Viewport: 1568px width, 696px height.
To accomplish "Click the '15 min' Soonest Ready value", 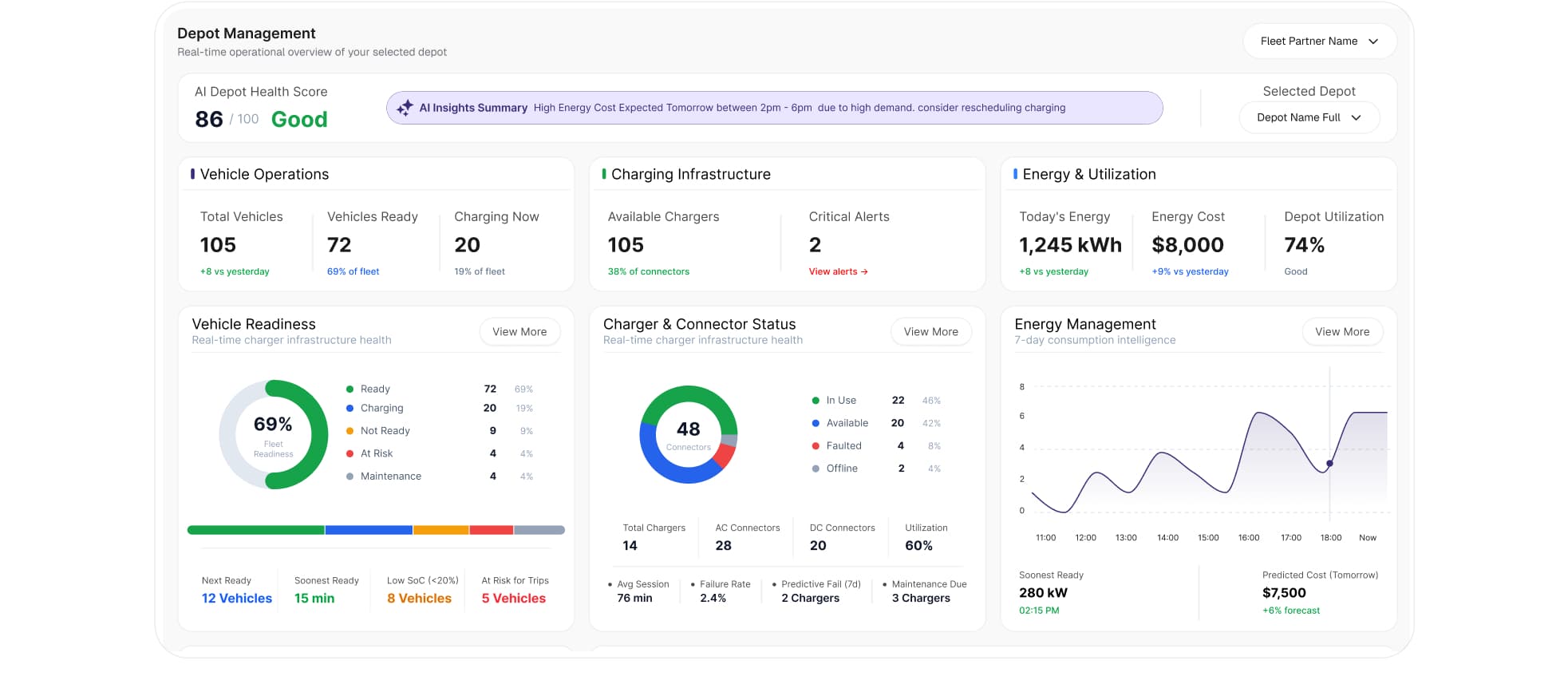I will (314, 599).
